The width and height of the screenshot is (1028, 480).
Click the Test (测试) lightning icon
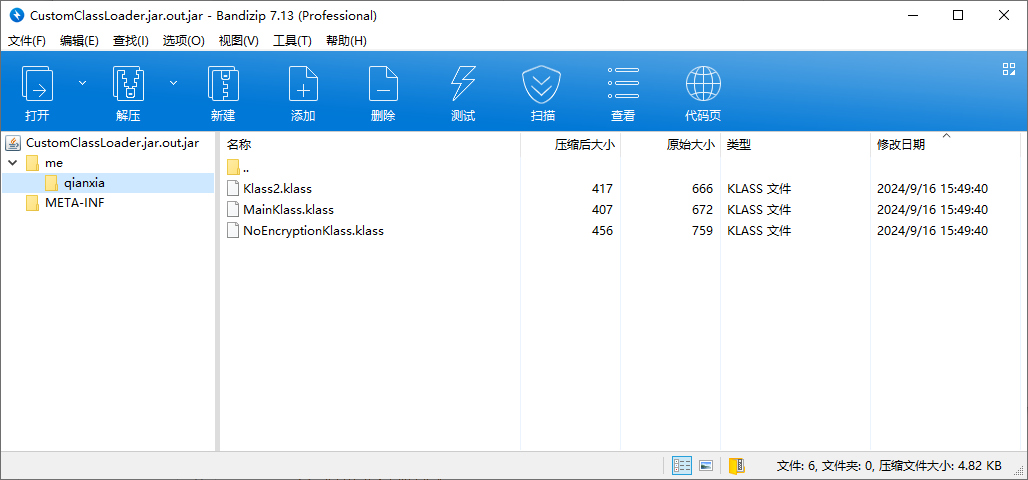click(x=463, y=85)
